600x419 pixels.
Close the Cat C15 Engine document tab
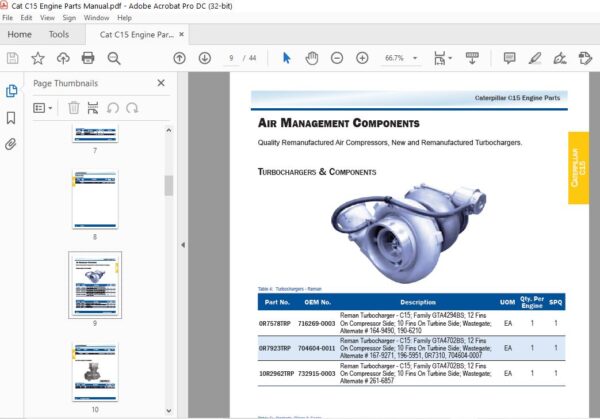tap(181, 34)
